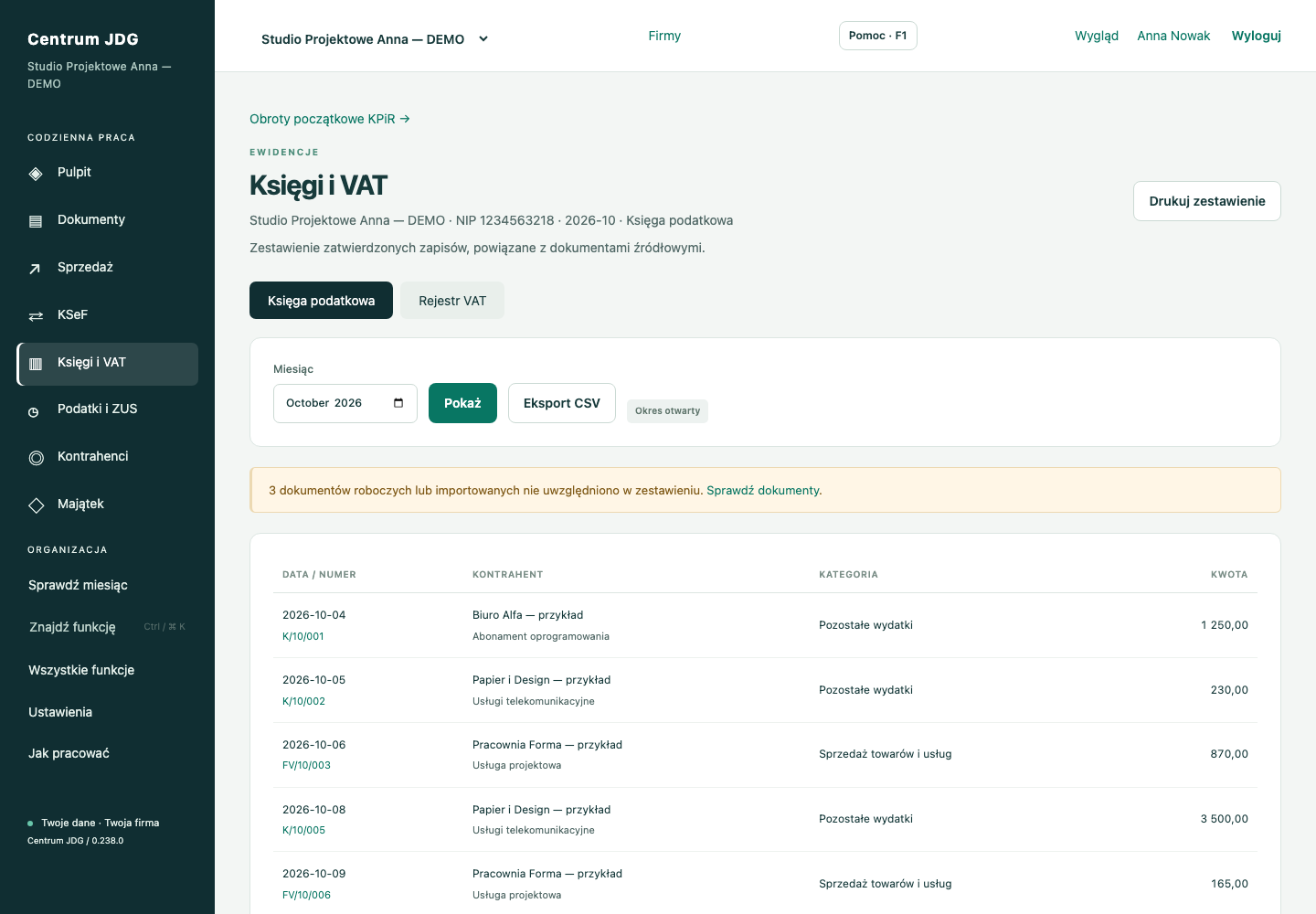
Task: Open the Anna Nowak profile link
Action: (1173, 36)
